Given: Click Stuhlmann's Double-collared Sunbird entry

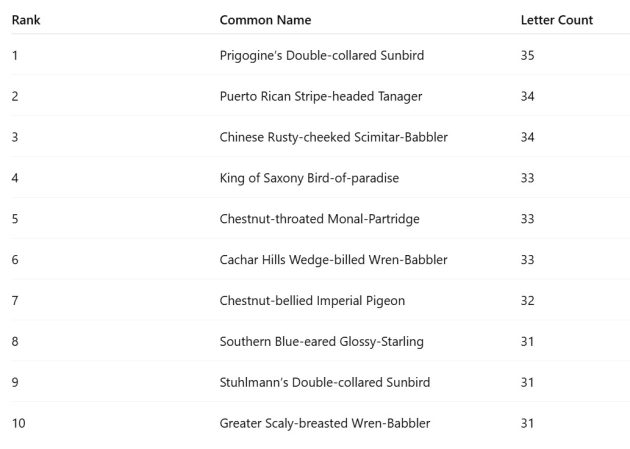Looking at the screenshot, I should (325, 382).
